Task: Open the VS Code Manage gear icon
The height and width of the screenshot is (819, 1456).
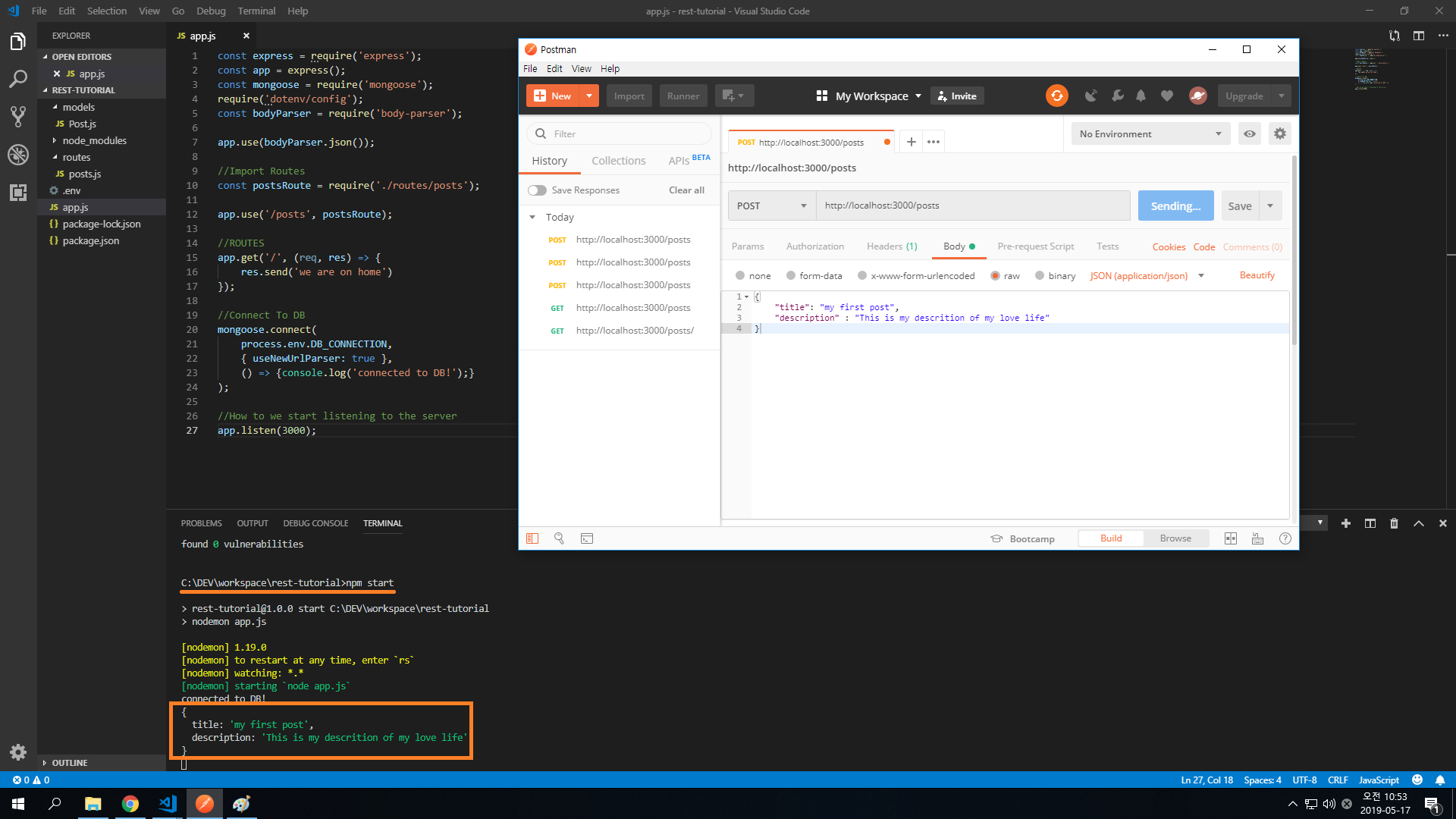Action: (x=18, y=752)
